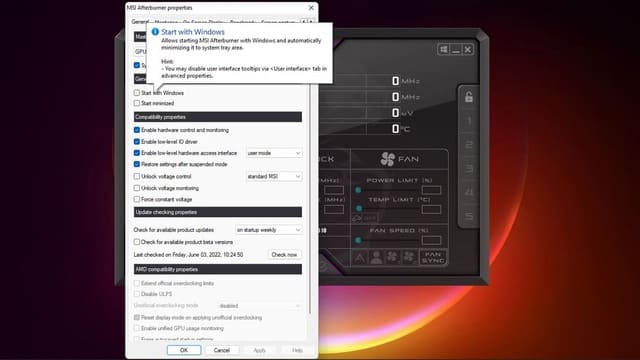Tick Extend official overclocking limits

(x=137, y=283)
